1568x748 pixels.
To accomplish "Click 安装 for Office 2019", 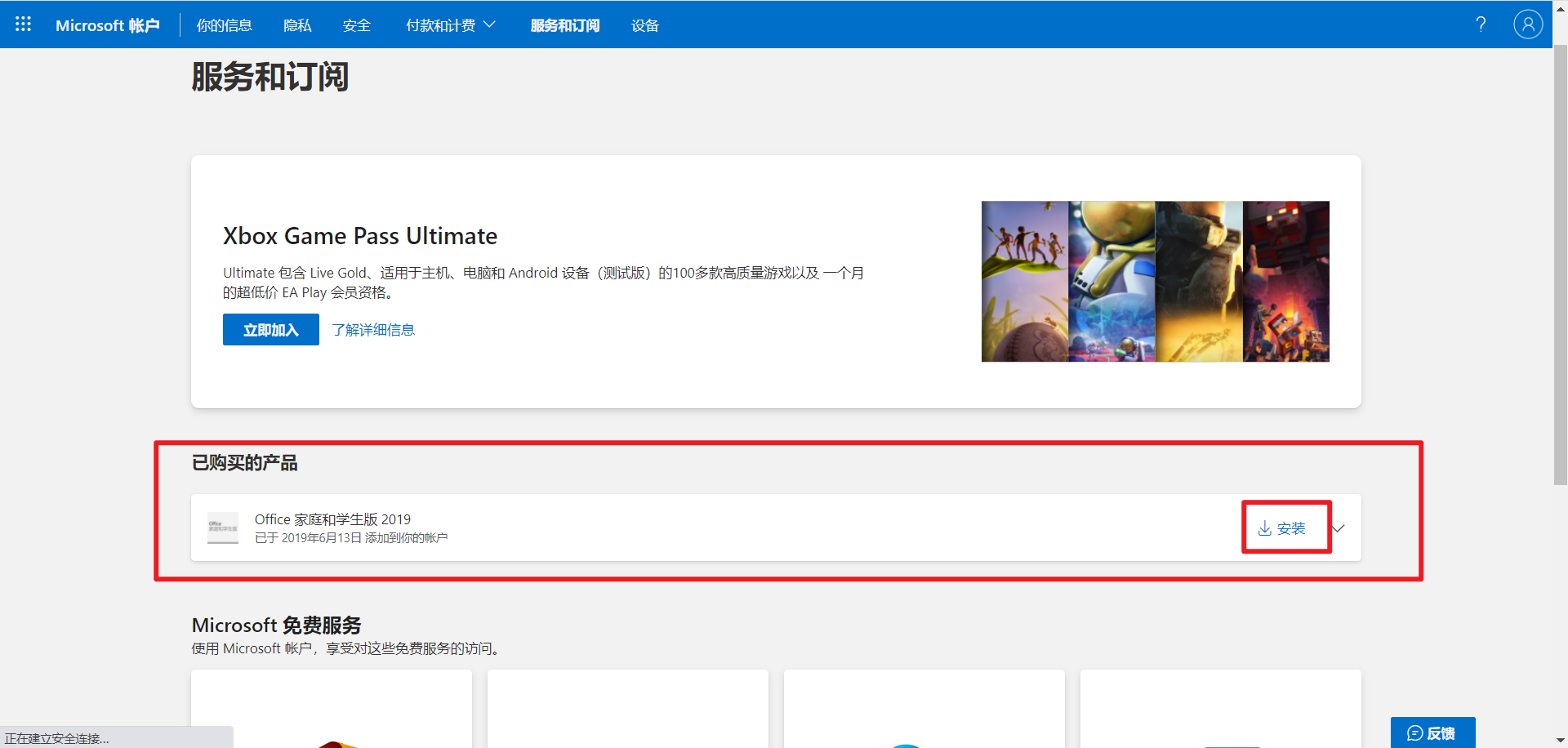I will coord(1282,528).
